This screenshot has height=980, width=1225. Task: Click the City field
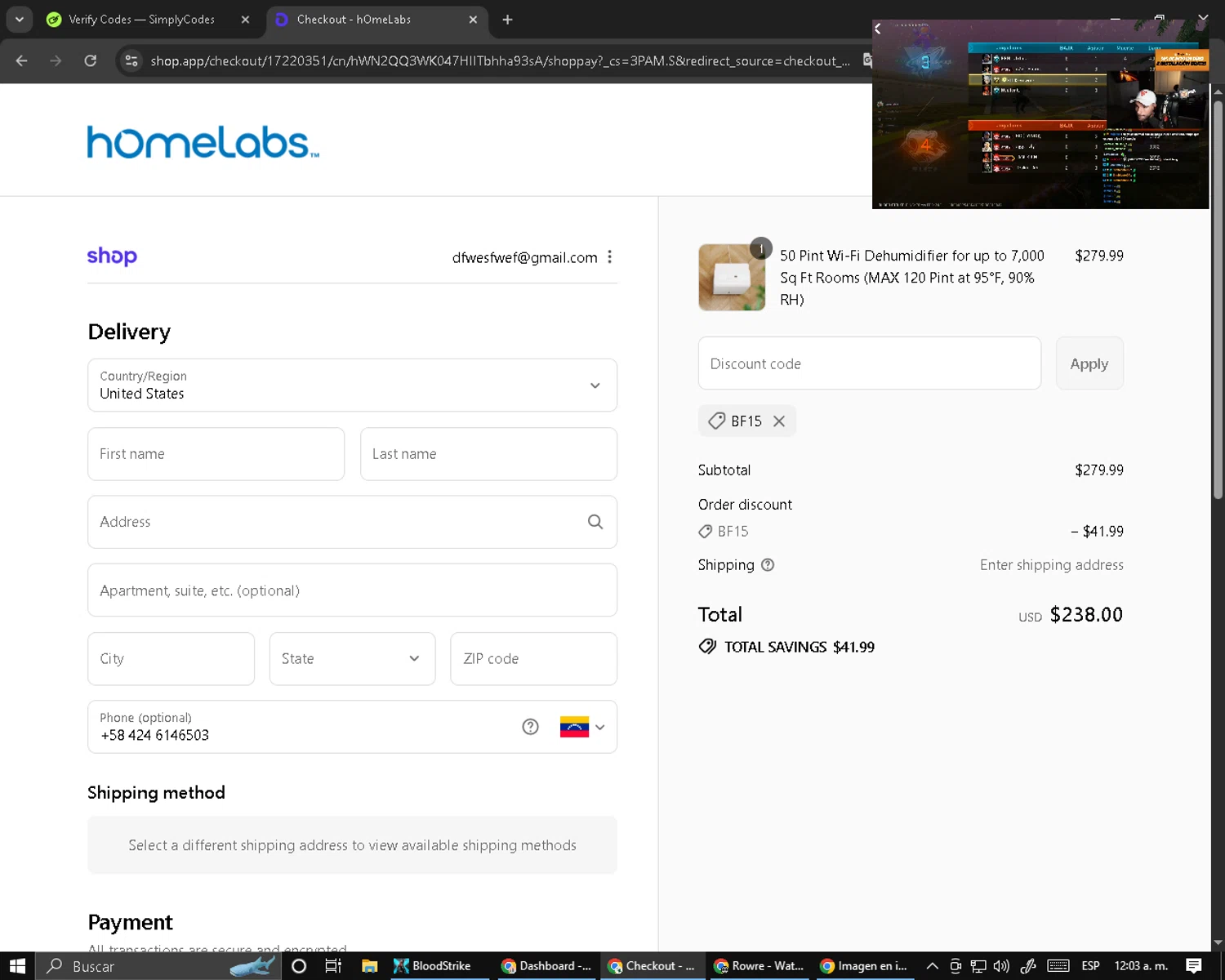(171, 659)
